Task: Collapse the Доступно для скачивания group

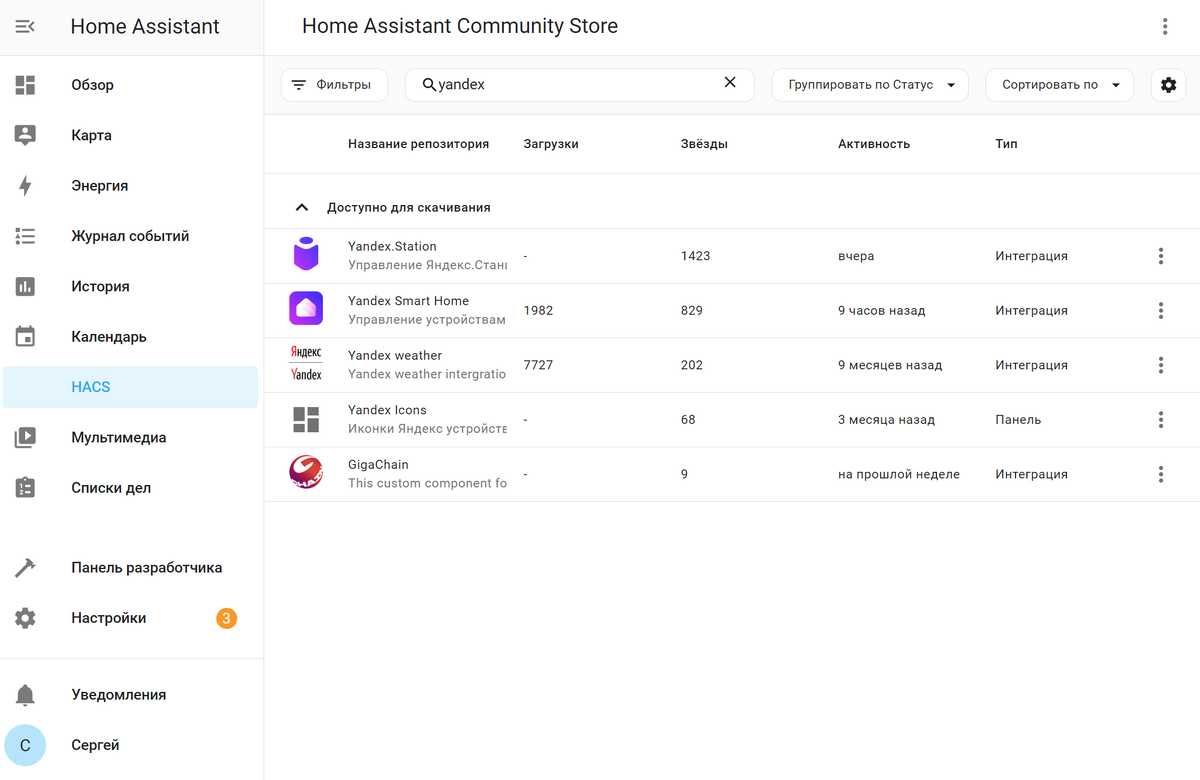Action: tap(301, 208)
